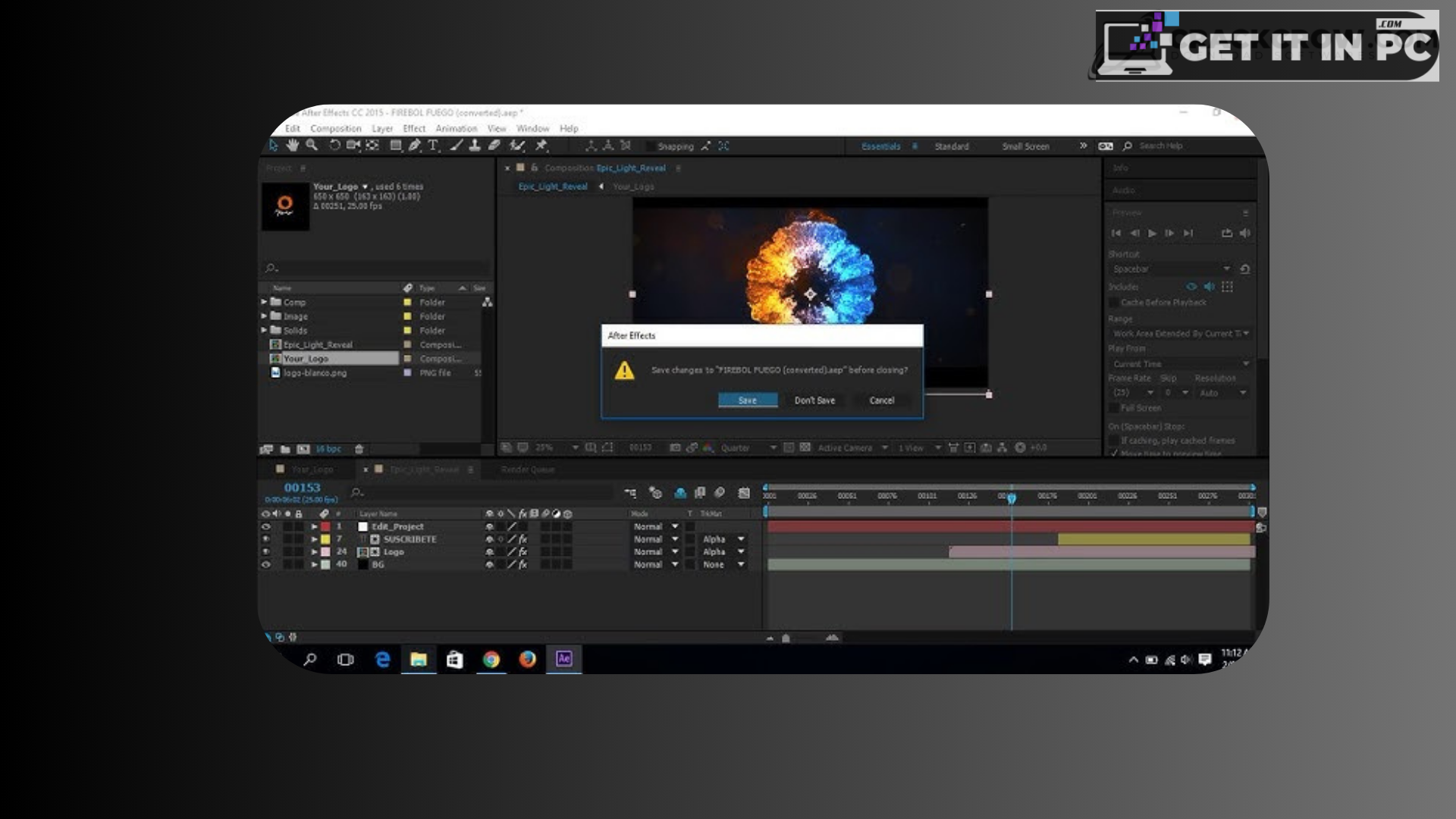Click the composition mini-flowchart icon in timeline
This screenshot has height=819, width=1456.
tap(630, 493)
